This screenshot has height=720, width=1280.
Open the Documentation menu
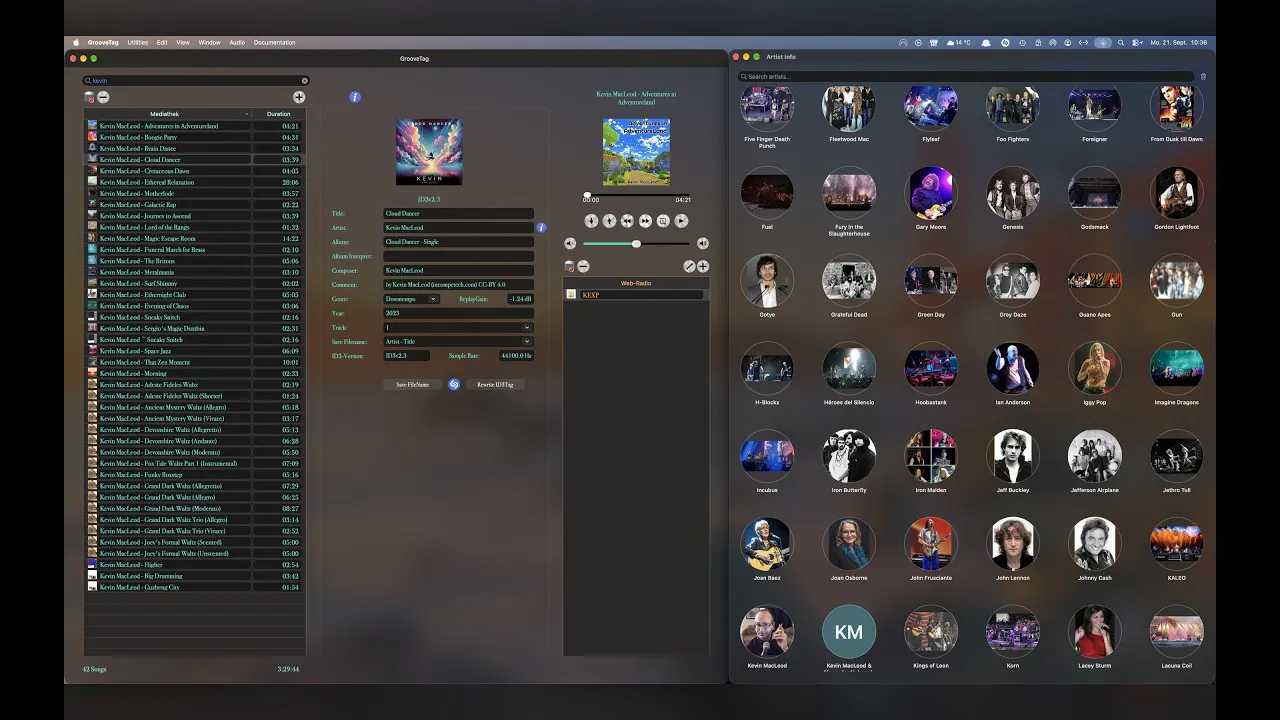tap(275, 43)
